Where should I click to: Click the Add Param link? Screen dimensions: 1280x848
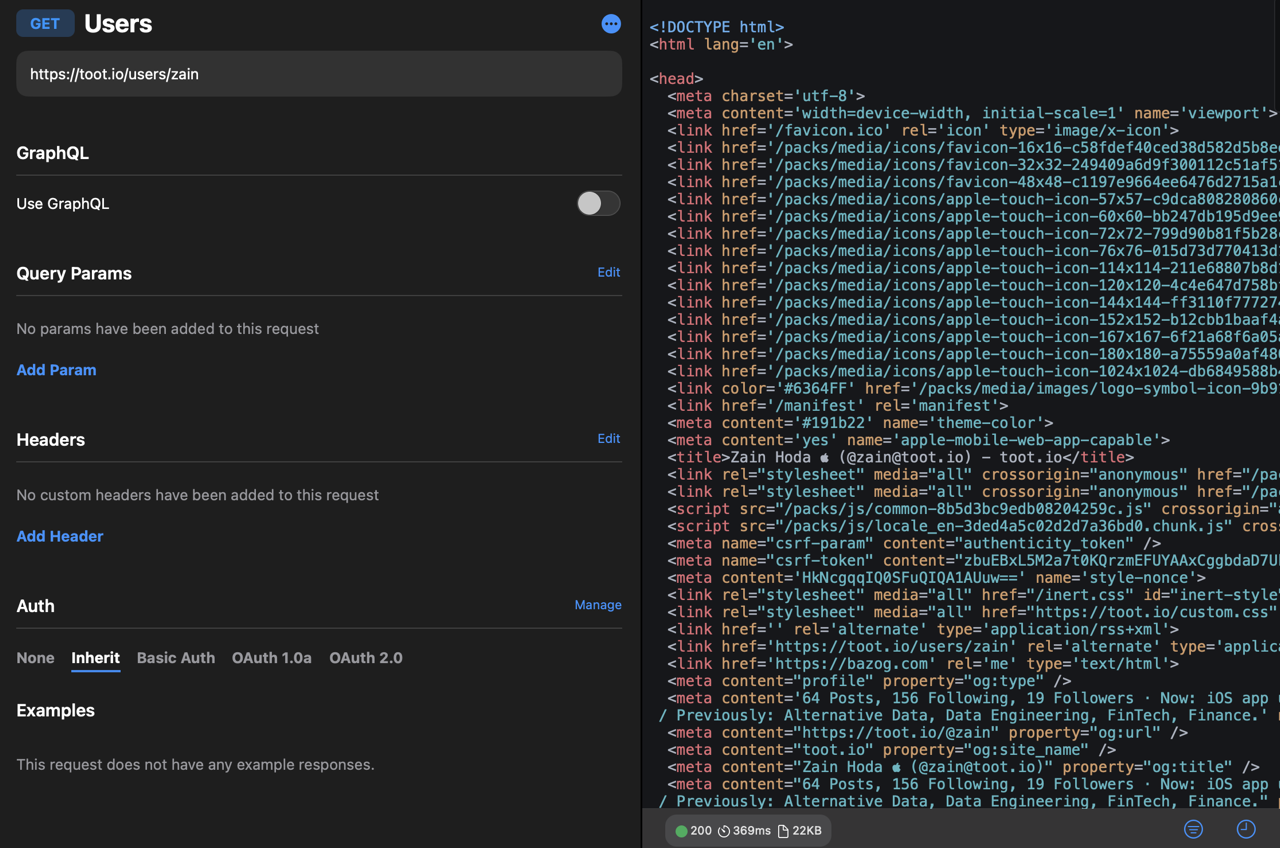(57, 370)
